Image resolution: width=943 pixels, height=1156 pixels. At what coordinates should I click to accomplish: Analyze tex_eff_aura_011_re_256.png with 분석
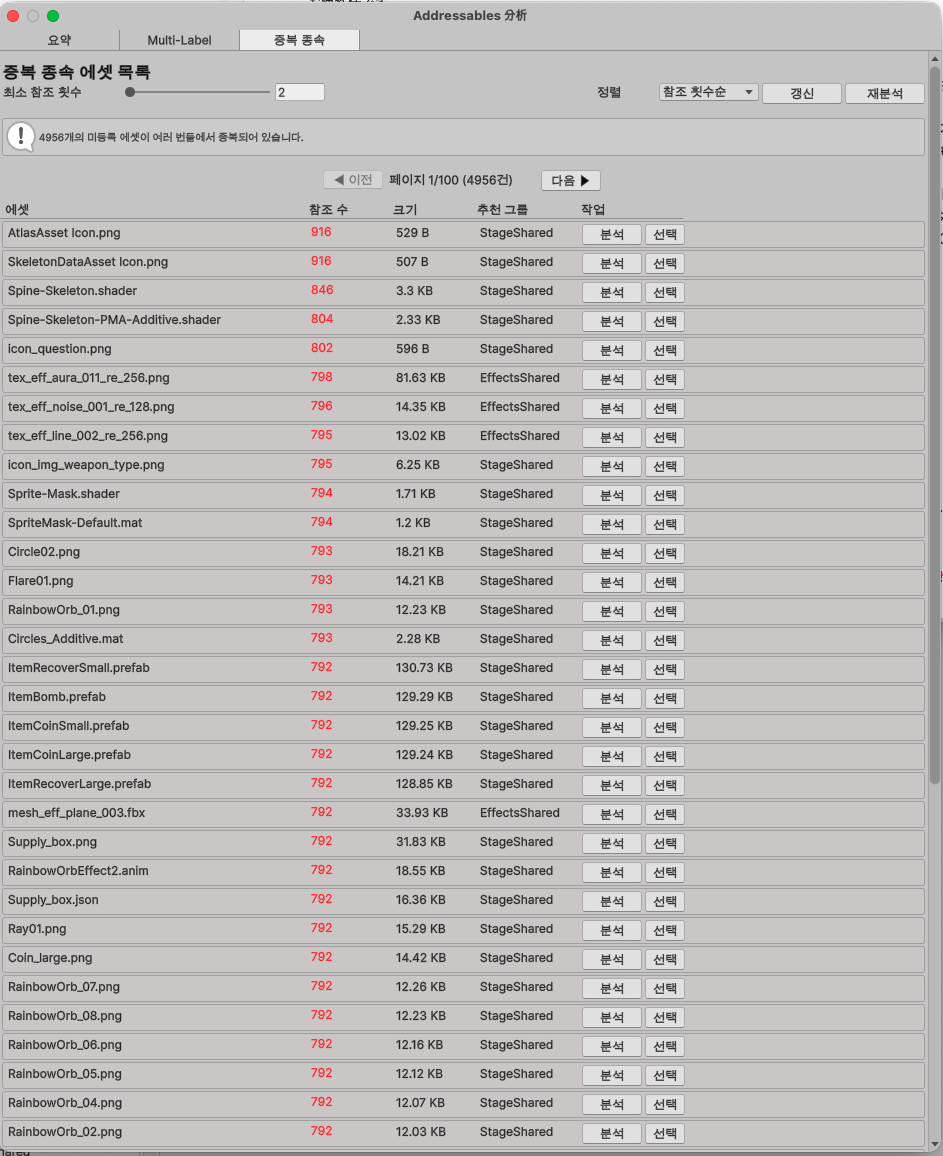[611, 379]
